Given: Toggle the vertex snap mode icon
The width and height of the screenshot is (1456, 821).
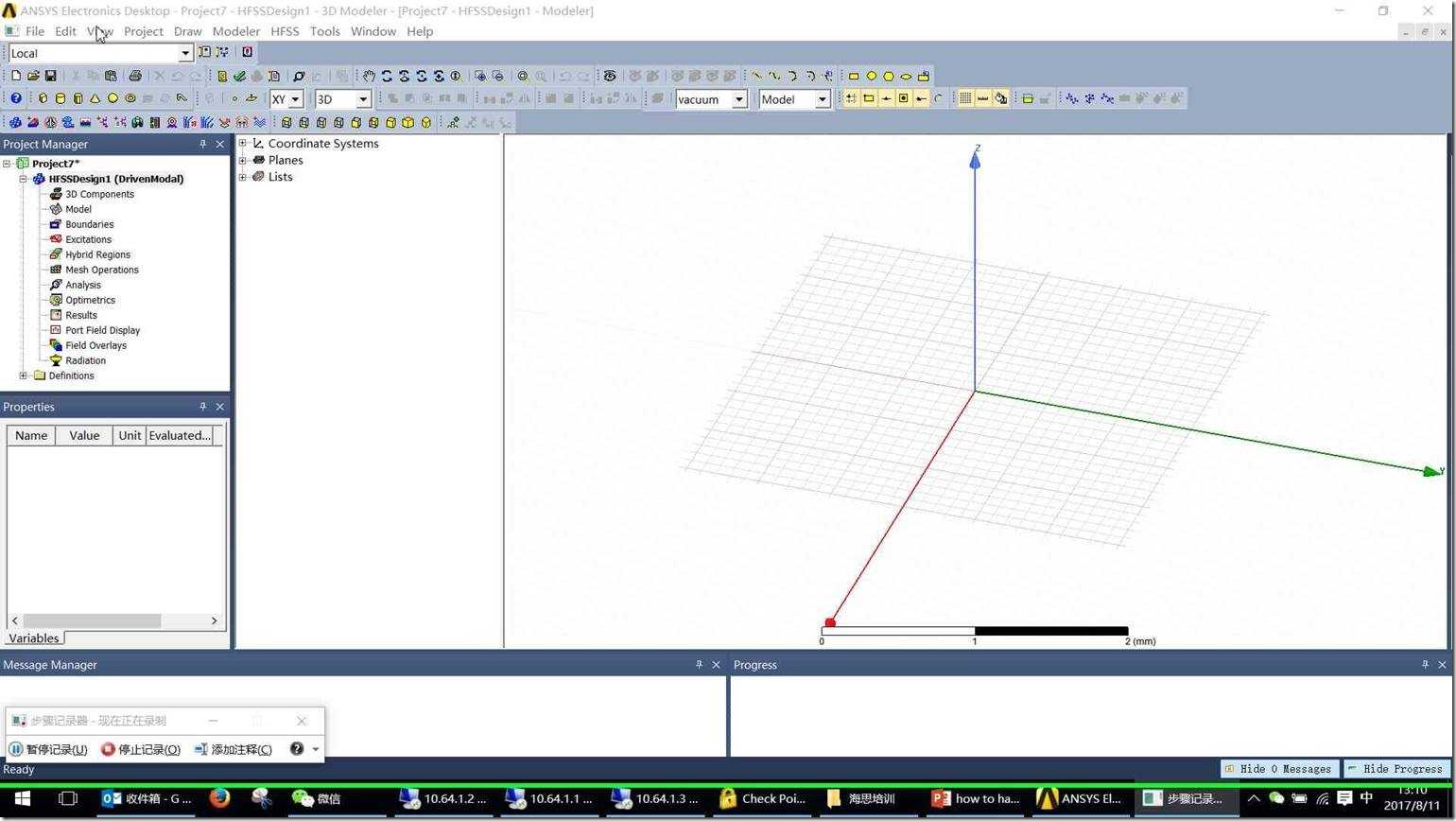Looking at the screenshot, I should point(869,98).
